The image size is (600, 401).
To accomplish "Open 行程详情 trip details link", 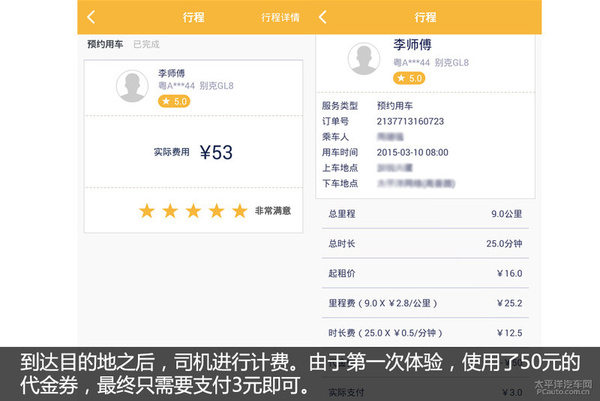I will (282, 17).
